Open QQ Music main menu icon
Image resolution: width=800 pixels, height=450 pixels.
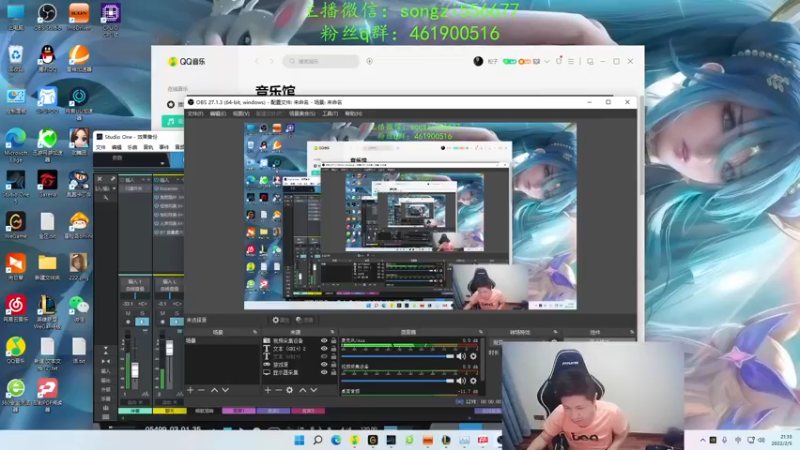571,61
